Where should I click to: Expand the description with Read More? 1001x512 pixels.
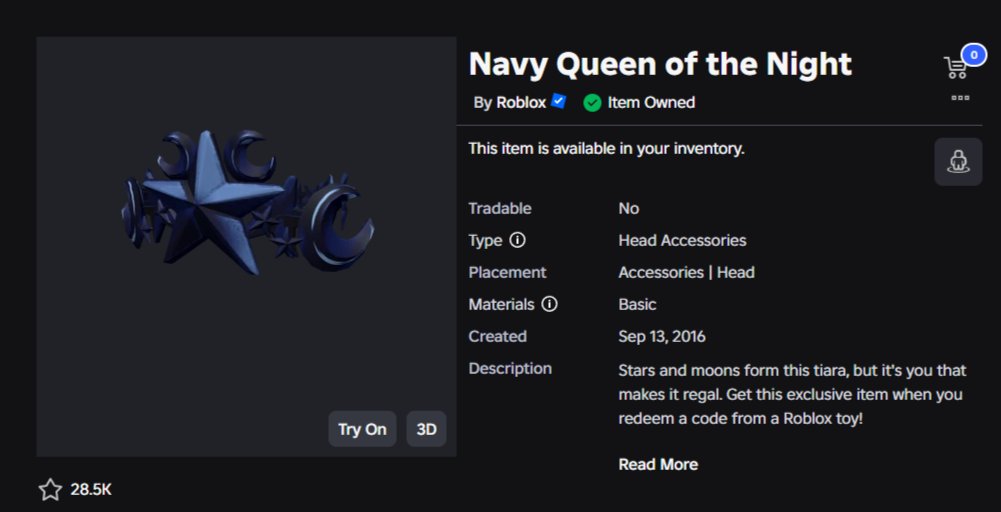click(x=658, y=464)
